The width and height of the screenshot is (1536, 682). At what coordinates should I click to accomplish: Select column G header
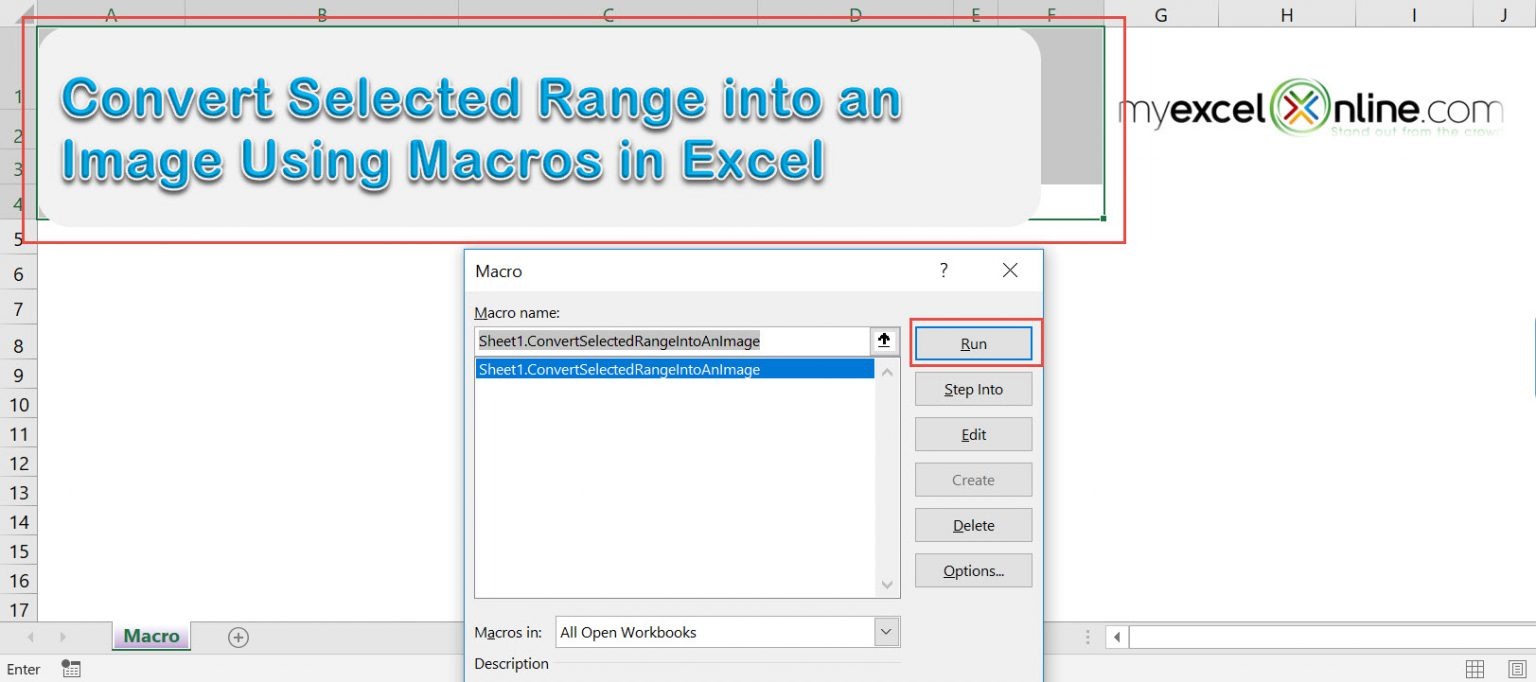point(1160,15)
